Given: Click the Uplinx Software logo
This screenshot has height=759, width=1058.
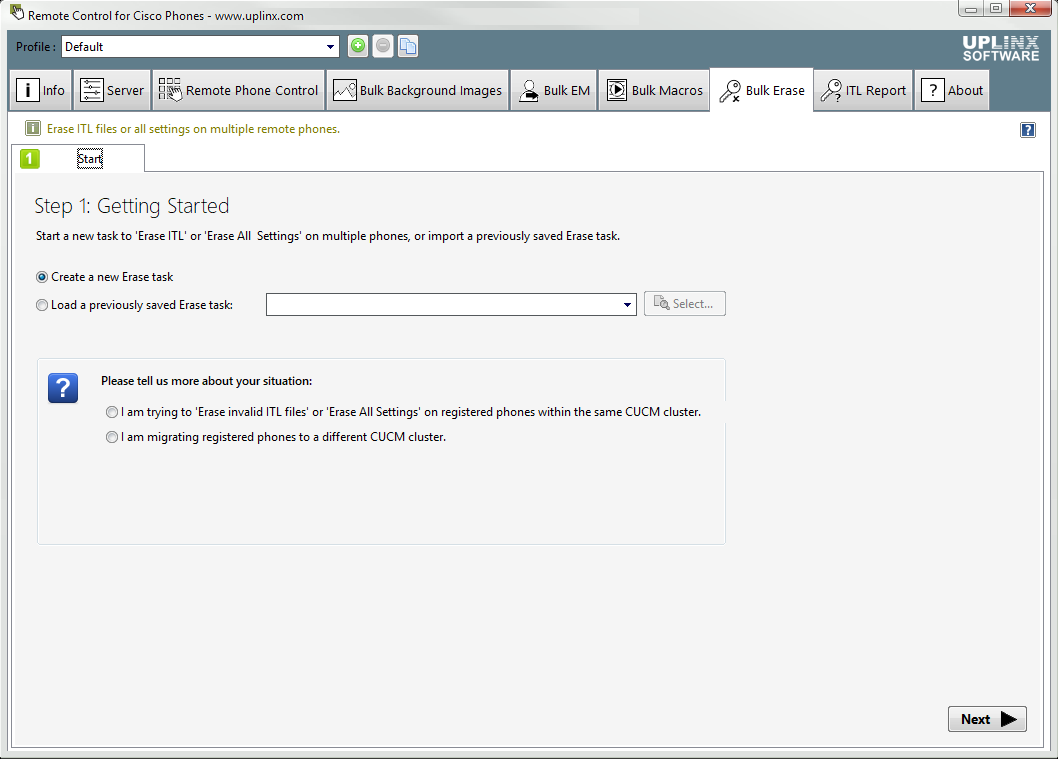Looking at the screenshot, I should (1001, 49).
